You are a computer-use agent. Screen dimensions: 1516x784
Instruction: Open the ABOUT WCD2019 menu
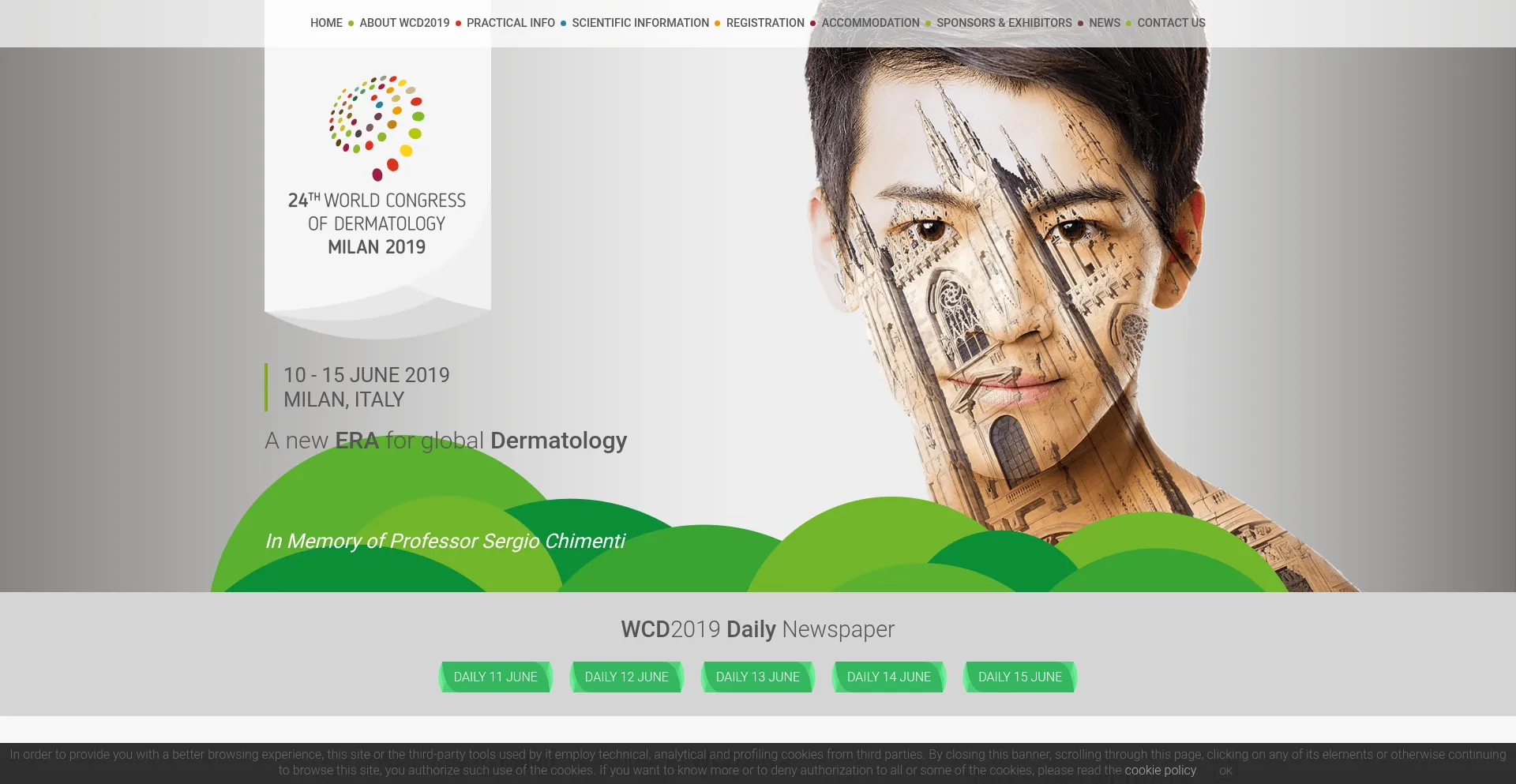pos(404,23)
